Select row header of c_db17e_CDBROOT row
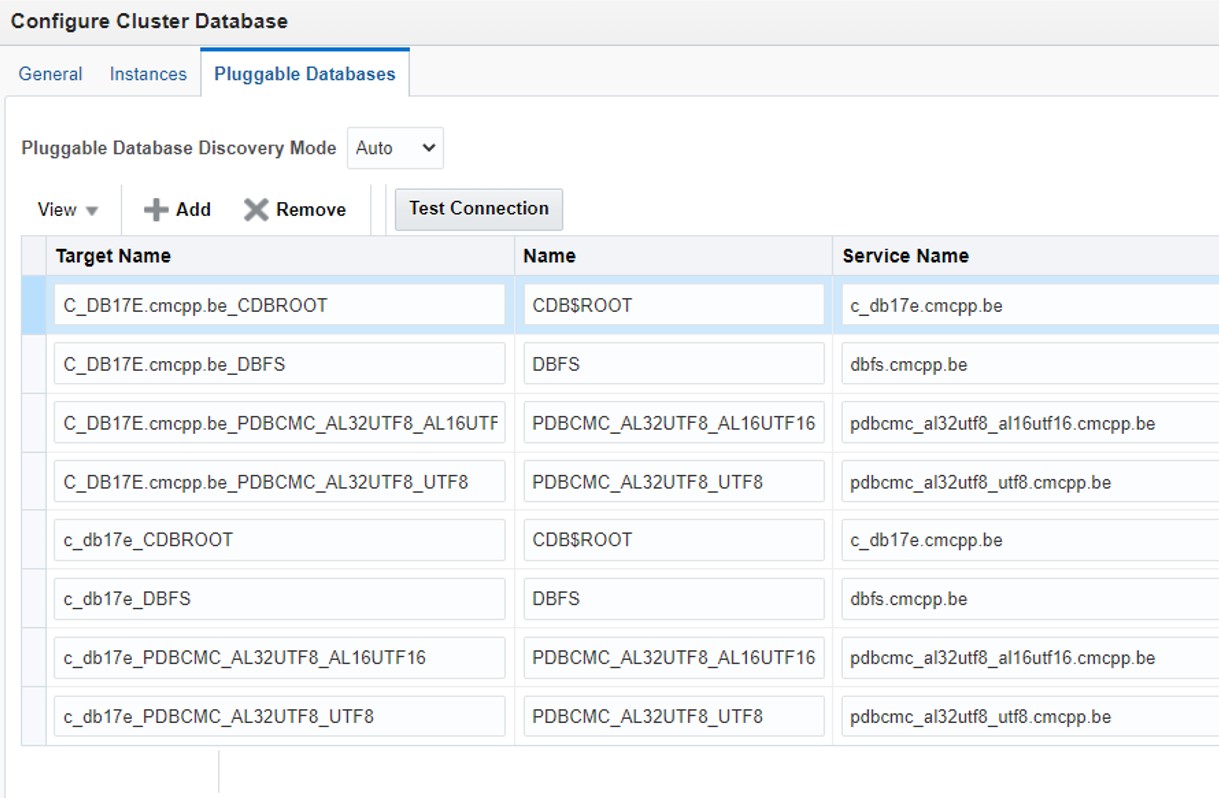The height and width of the screenshot is (798, 1219). tap(34, 540)
